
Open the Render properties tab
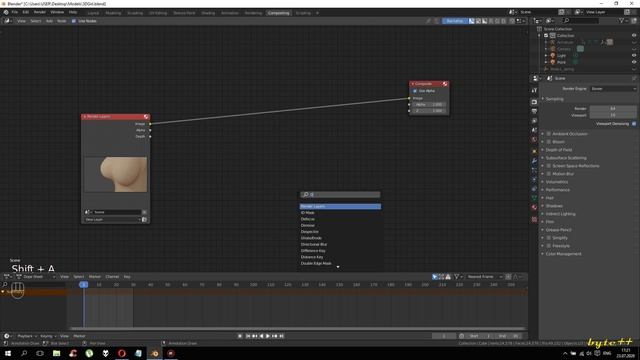(534, 102)
